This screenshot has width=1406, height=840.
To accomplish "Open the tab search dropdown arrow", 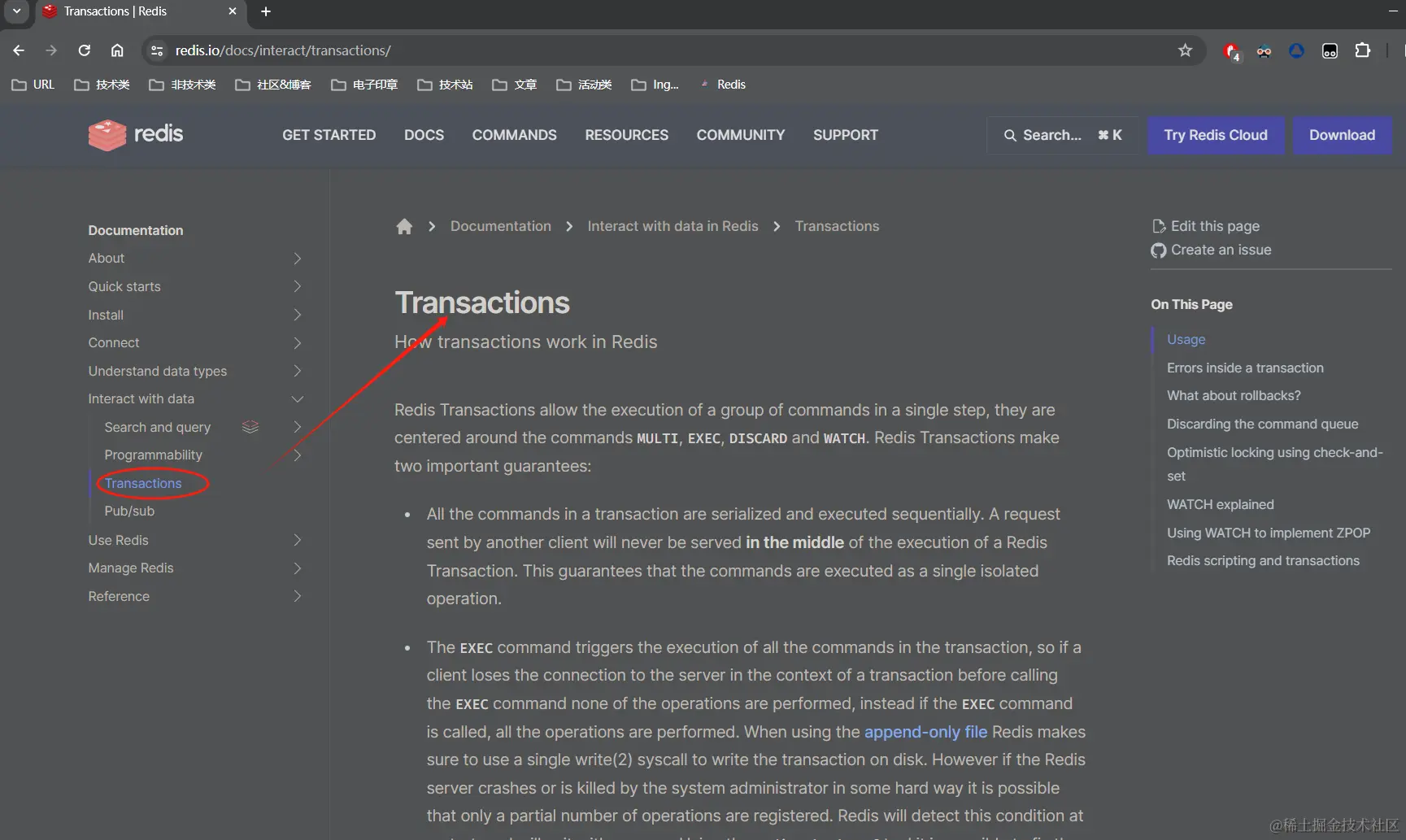I will coord(16,11).
